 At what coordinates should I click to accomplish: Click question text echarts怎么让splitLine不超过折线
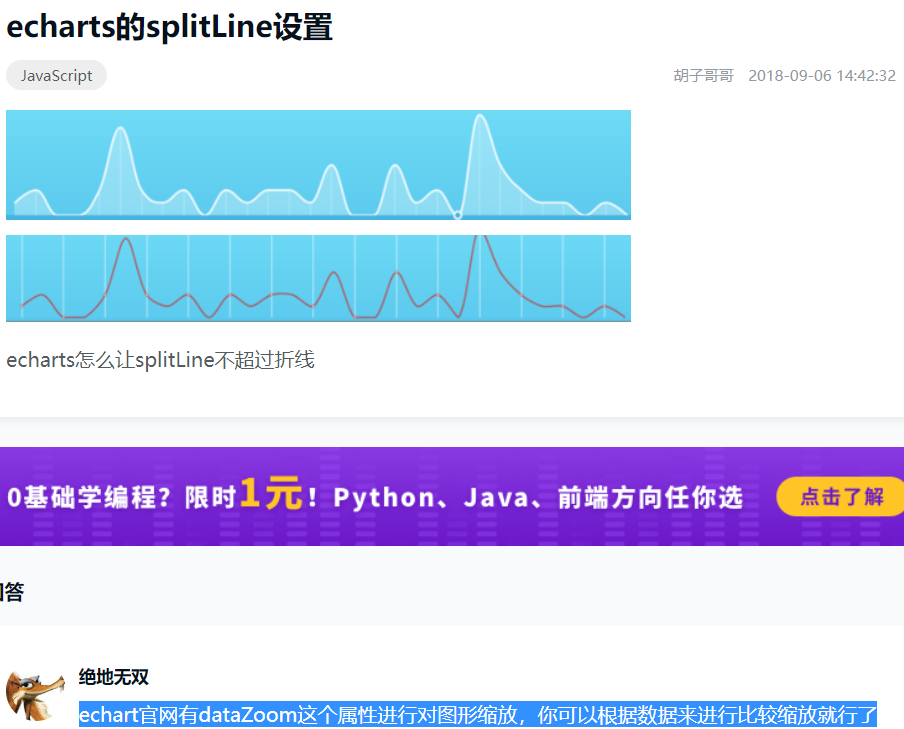tap(160, 360)
